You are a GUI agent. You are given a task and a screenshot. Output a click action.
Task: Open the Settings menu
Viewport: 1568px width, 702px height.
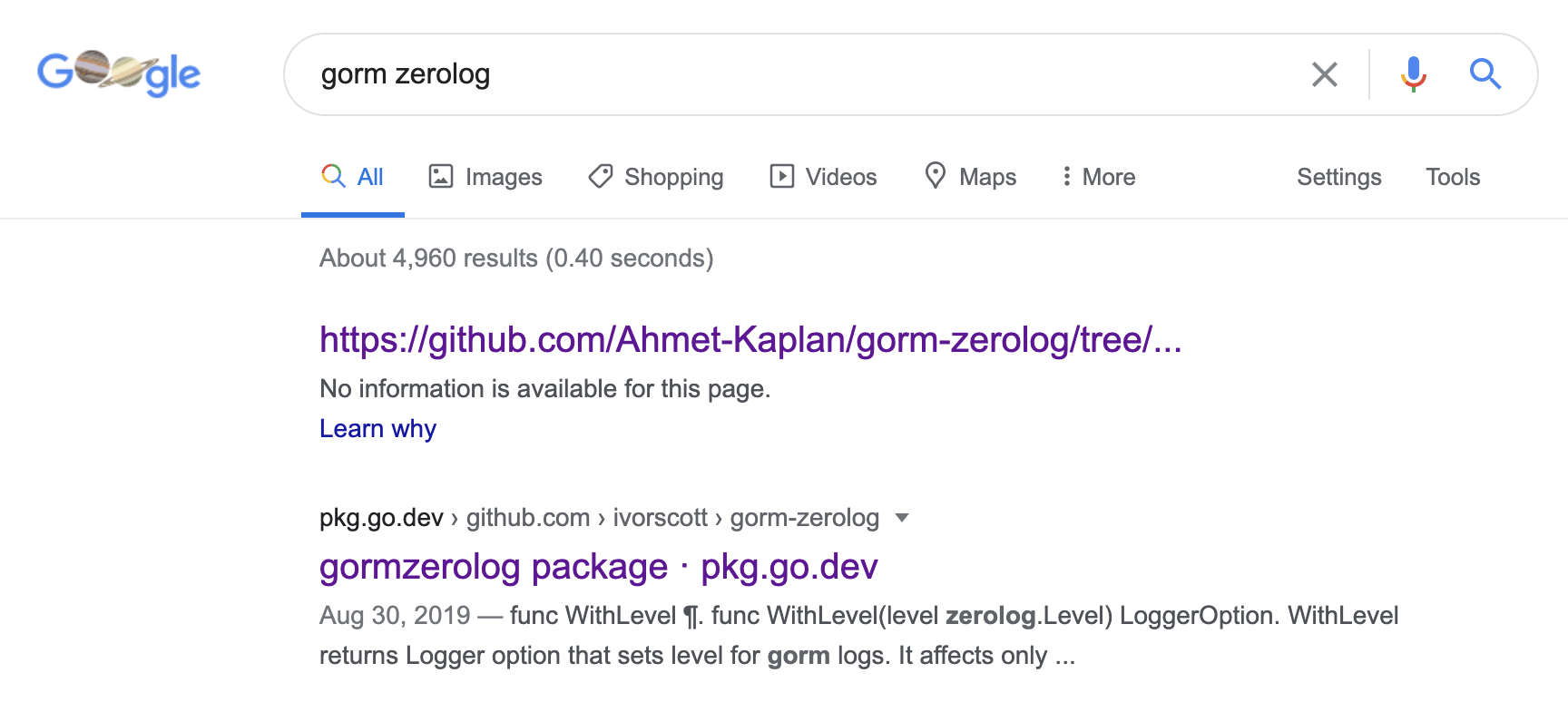[x=1339, y=177]
